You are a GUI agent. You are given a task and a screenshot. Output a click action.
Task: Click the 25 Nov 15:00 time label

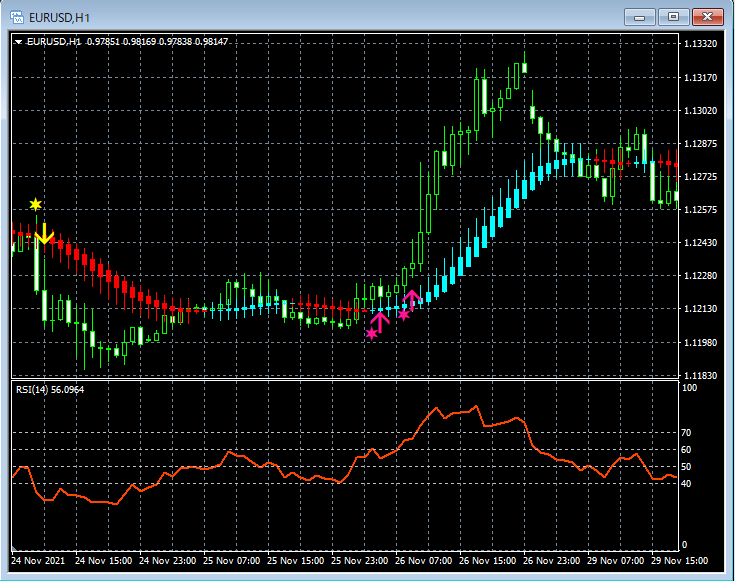click(295, 560)
